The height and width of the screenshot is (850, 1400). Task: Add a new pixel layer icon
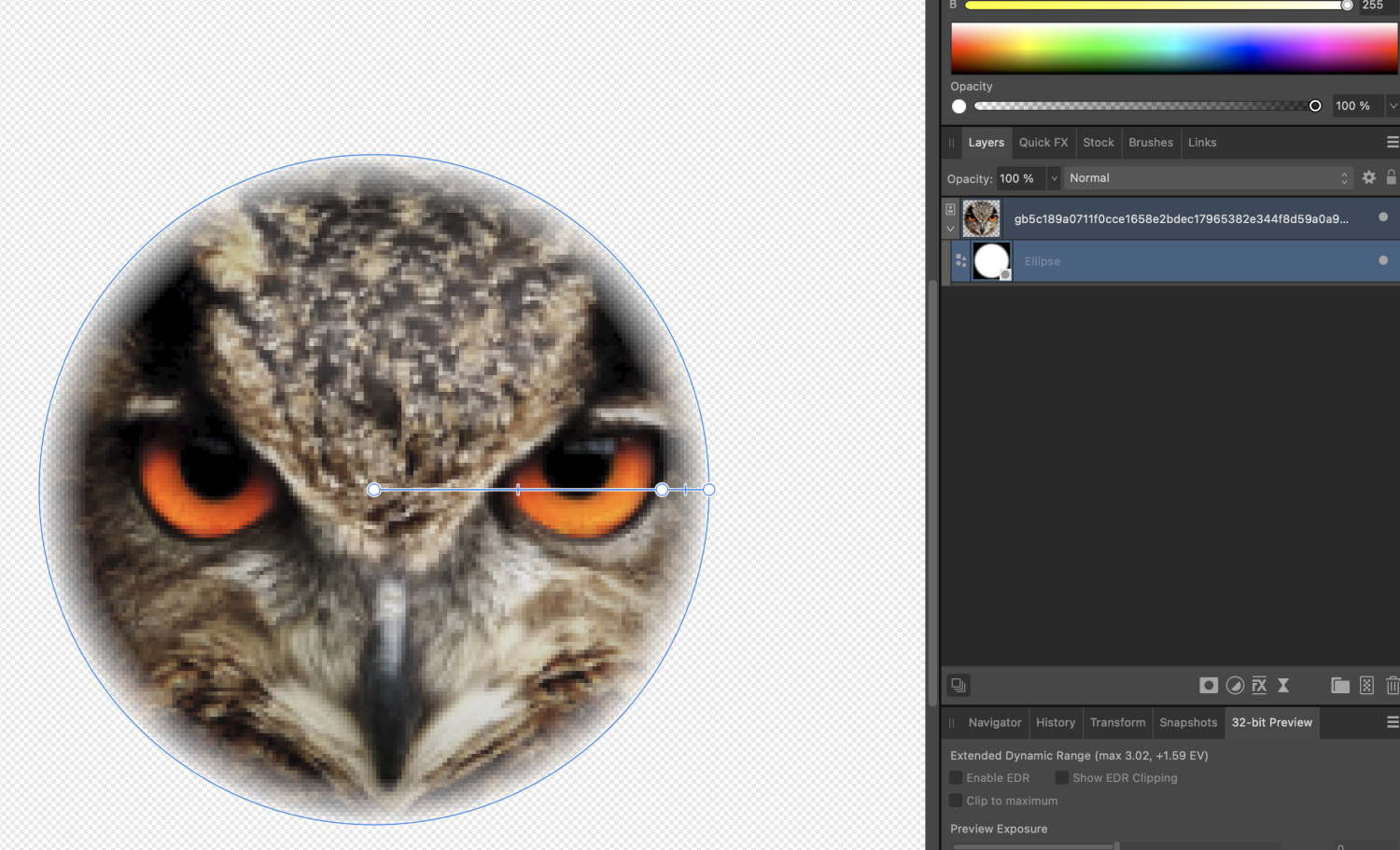1366,686
